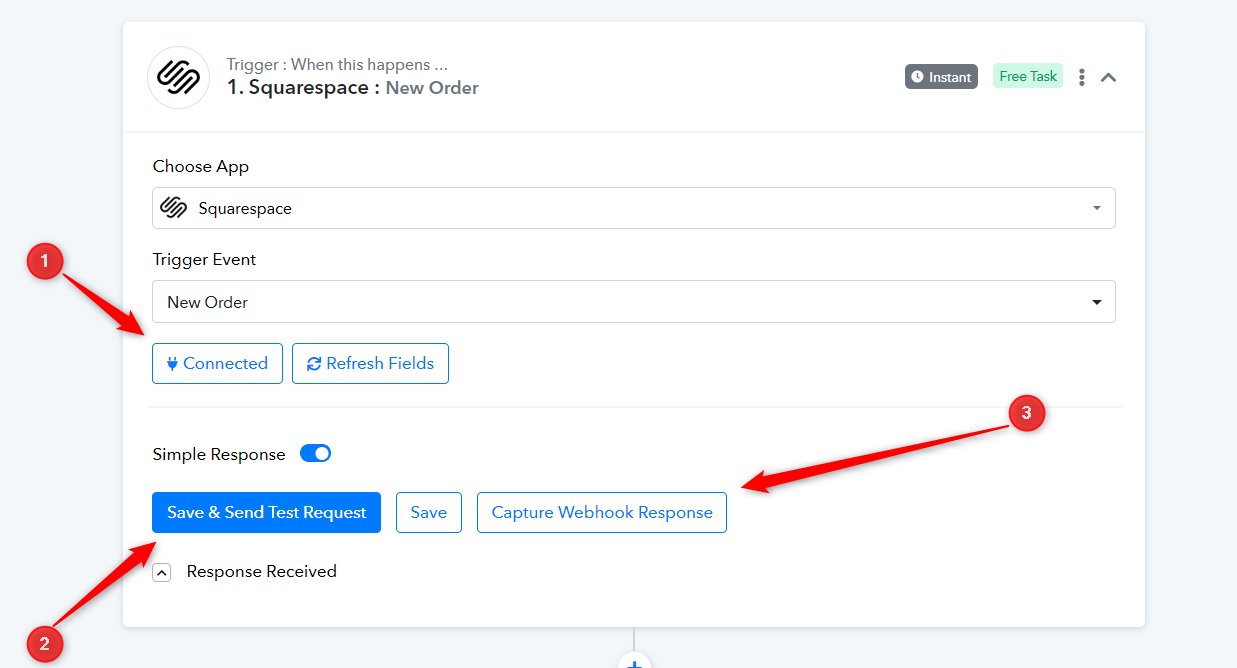Click the red annotation marker 3
Viewport: 1237px width, 668px height.
(x=1026, y=413)
